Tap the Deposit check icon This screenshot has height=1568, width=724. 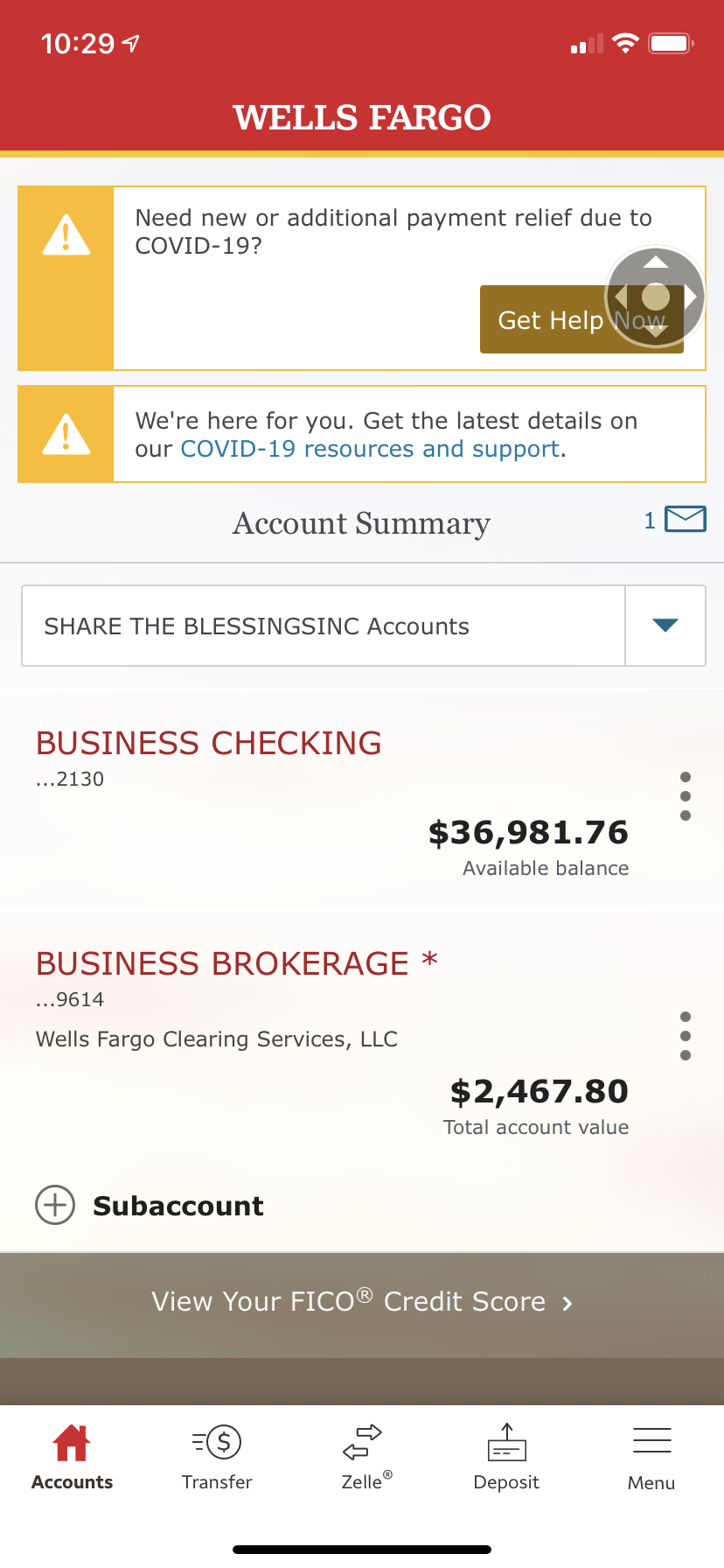pos(506,1444)
